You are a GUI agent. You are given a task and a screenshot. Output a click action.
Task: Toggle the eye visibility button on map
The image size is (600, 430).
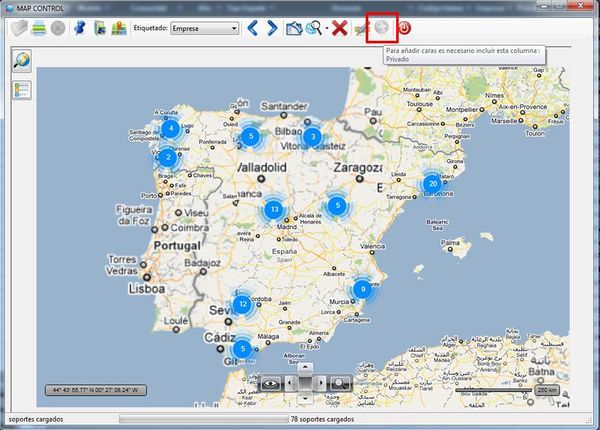(270, 382)
